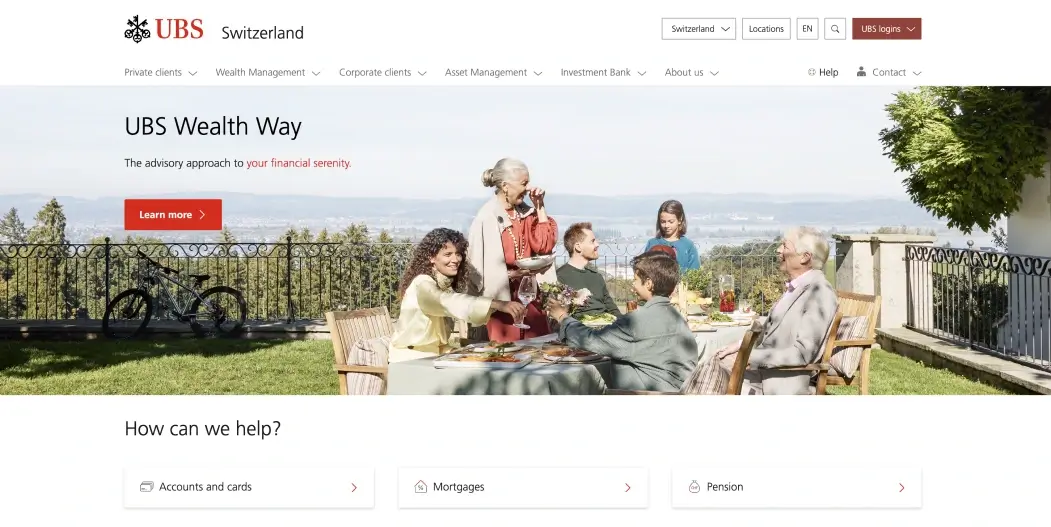Open the Accounts and cards tile
This screenshot has width=1051, height=527.
coord(249,487)
